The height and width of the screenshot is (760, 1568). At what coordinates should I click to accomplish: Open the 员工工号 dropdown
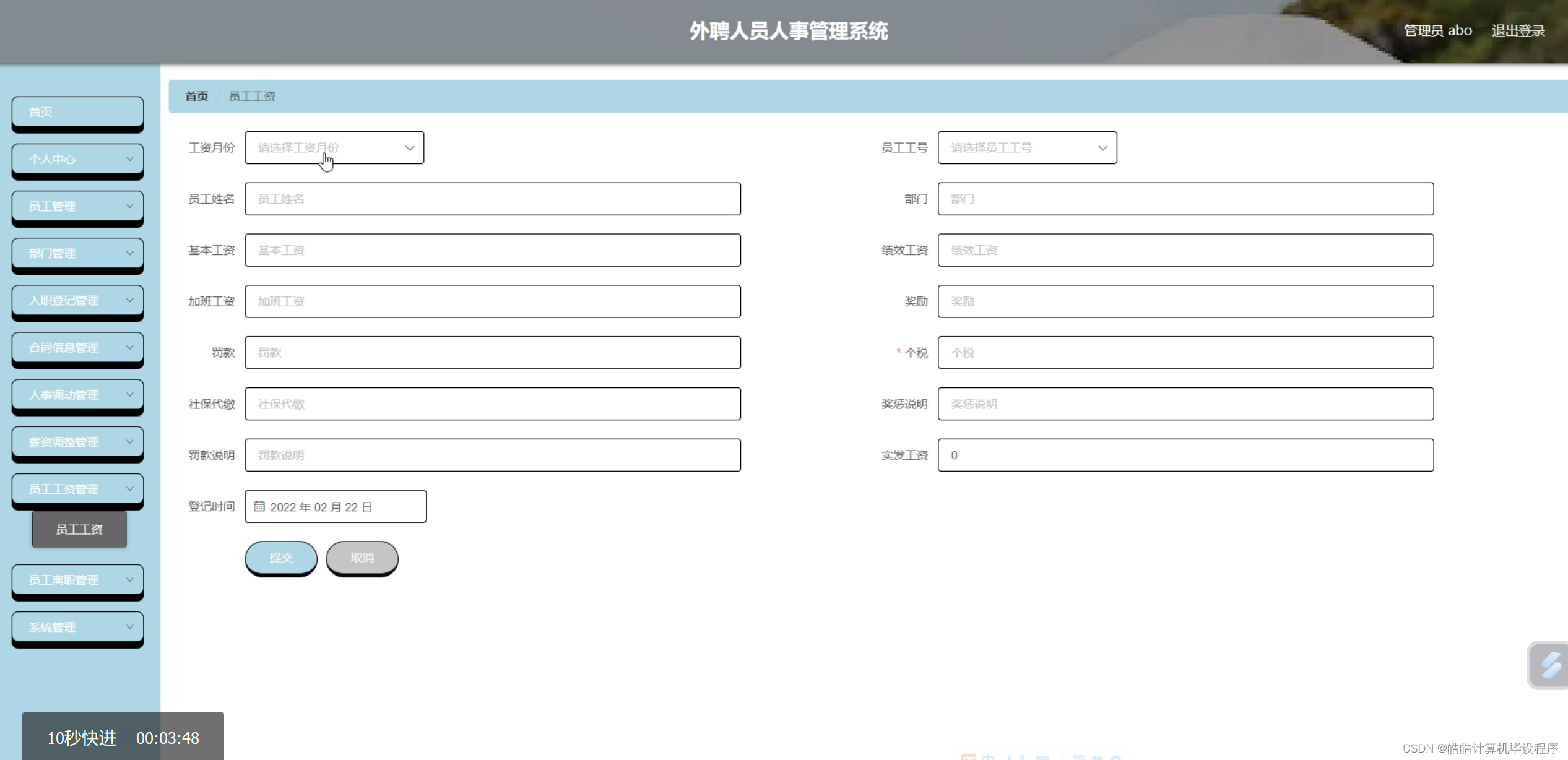pos(1027,148)
